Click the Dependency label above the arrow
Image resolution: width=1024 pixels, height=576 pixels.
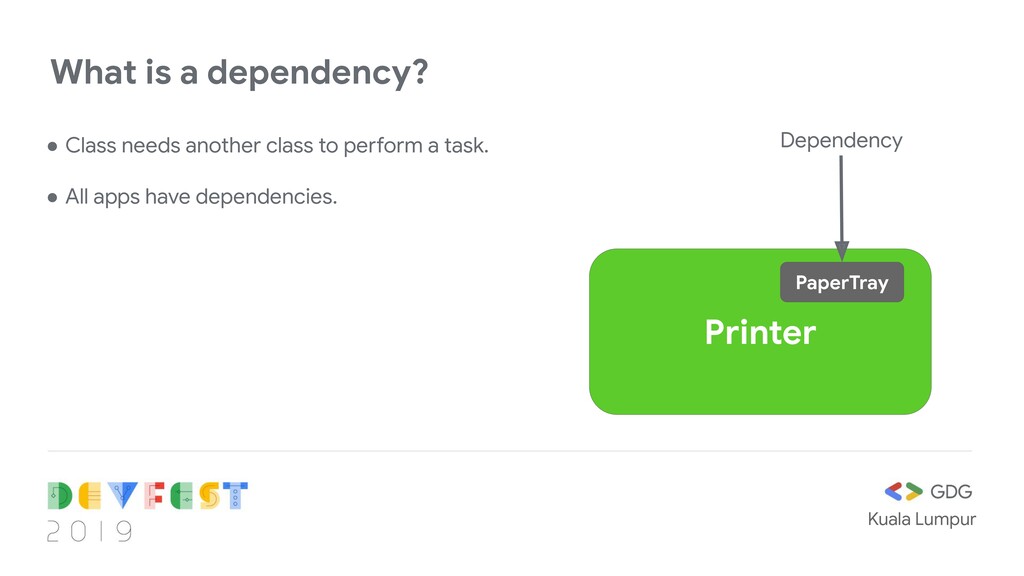pos(841,140)
